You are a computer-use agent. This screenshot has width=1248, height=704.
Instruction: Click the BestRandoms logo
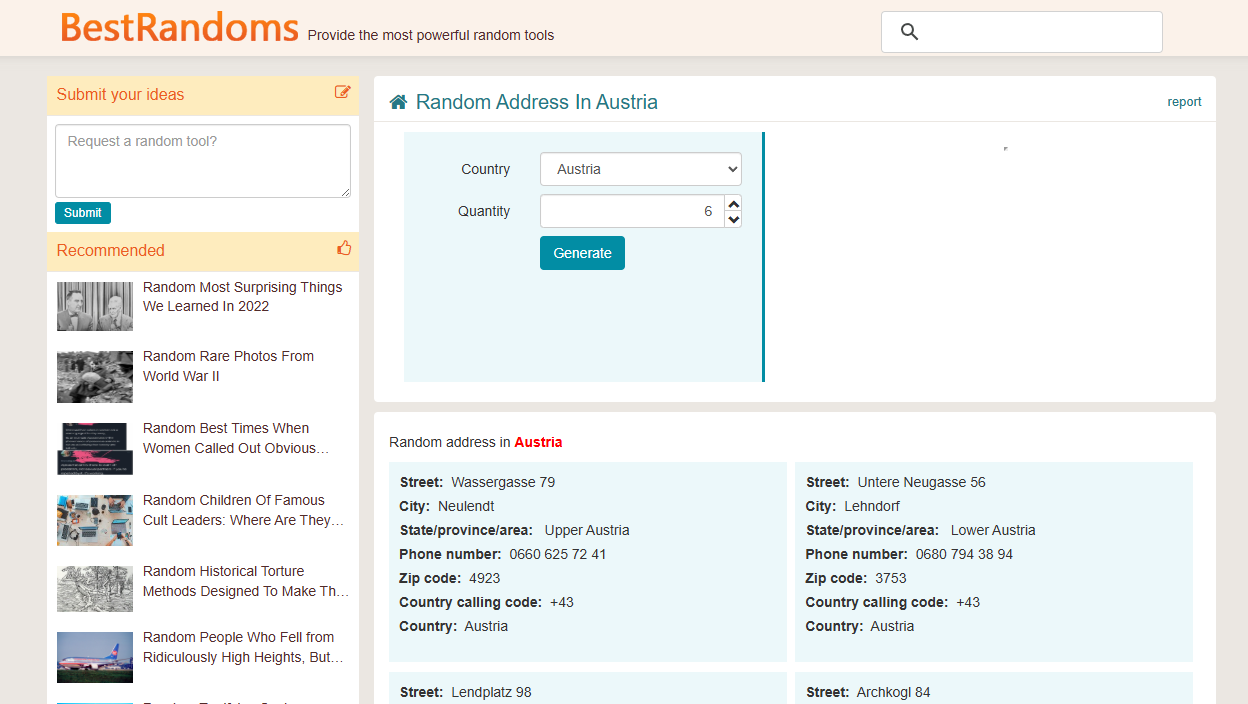pyautogui.click(x=179, y=28)
